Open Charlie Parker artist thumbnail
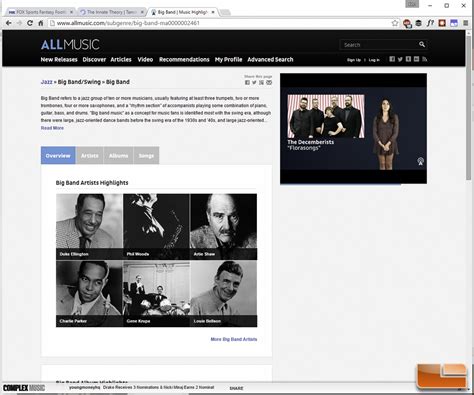The width and height of the screenshot is (474, 395). click(x=89, y=294)
